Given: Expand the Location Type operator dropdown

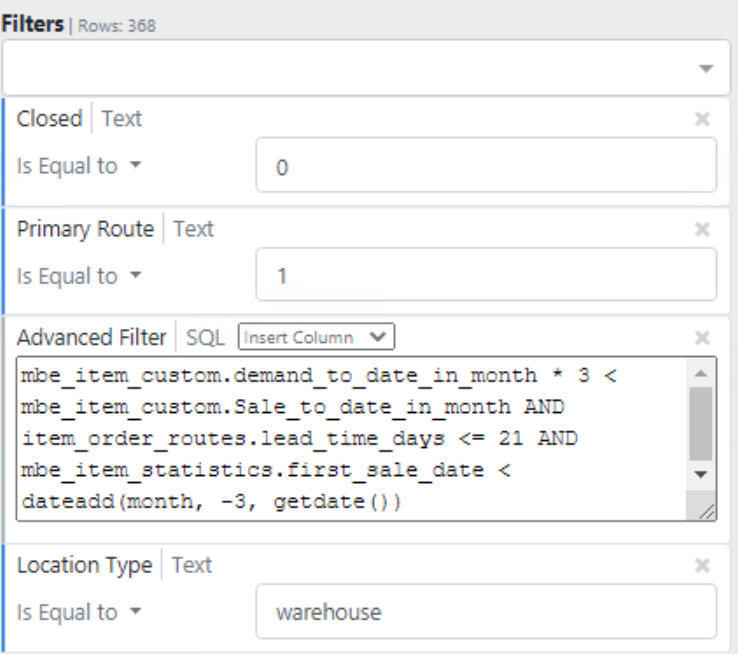Looking at the screenshot, I should (77, 612).
